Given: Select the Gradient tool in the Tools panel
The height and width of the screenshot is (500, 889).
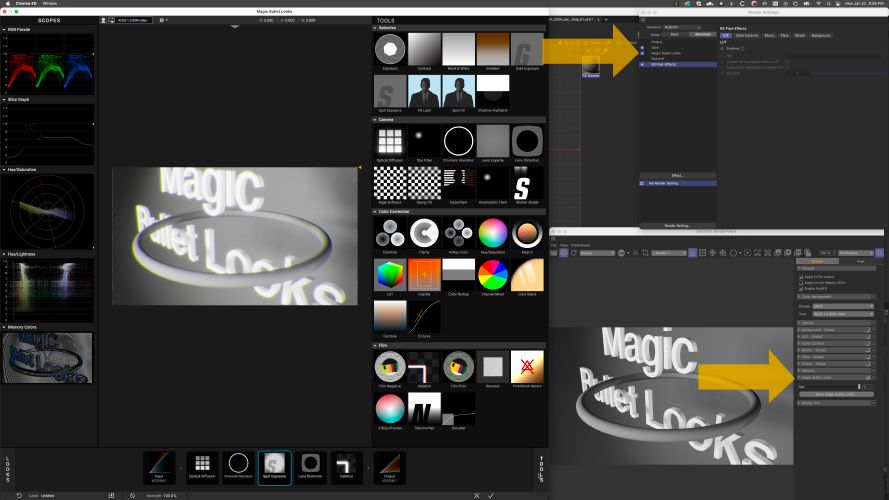Looking at the screenshot, I should [x=493, y=49].
